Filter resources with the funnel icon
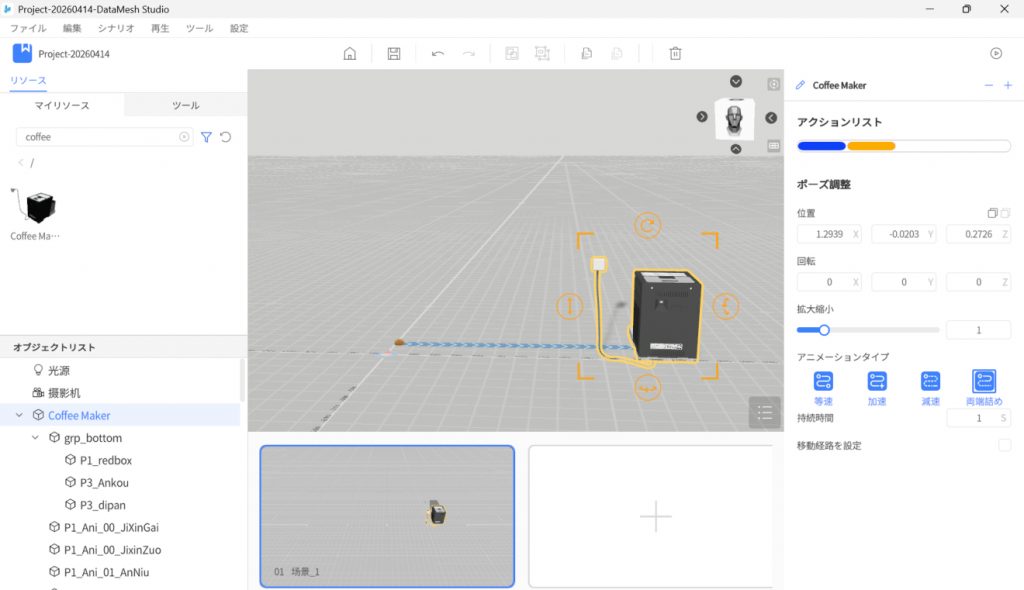The width and height of the screenshot is (1024, 590). pyautogui.click(x=206, y=137)
